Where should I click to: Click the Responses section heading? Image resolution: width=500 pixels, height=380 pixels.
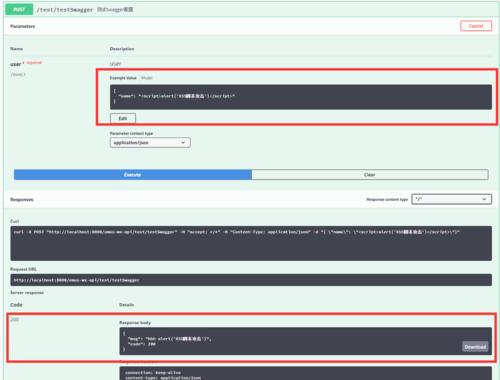[22, 200]
